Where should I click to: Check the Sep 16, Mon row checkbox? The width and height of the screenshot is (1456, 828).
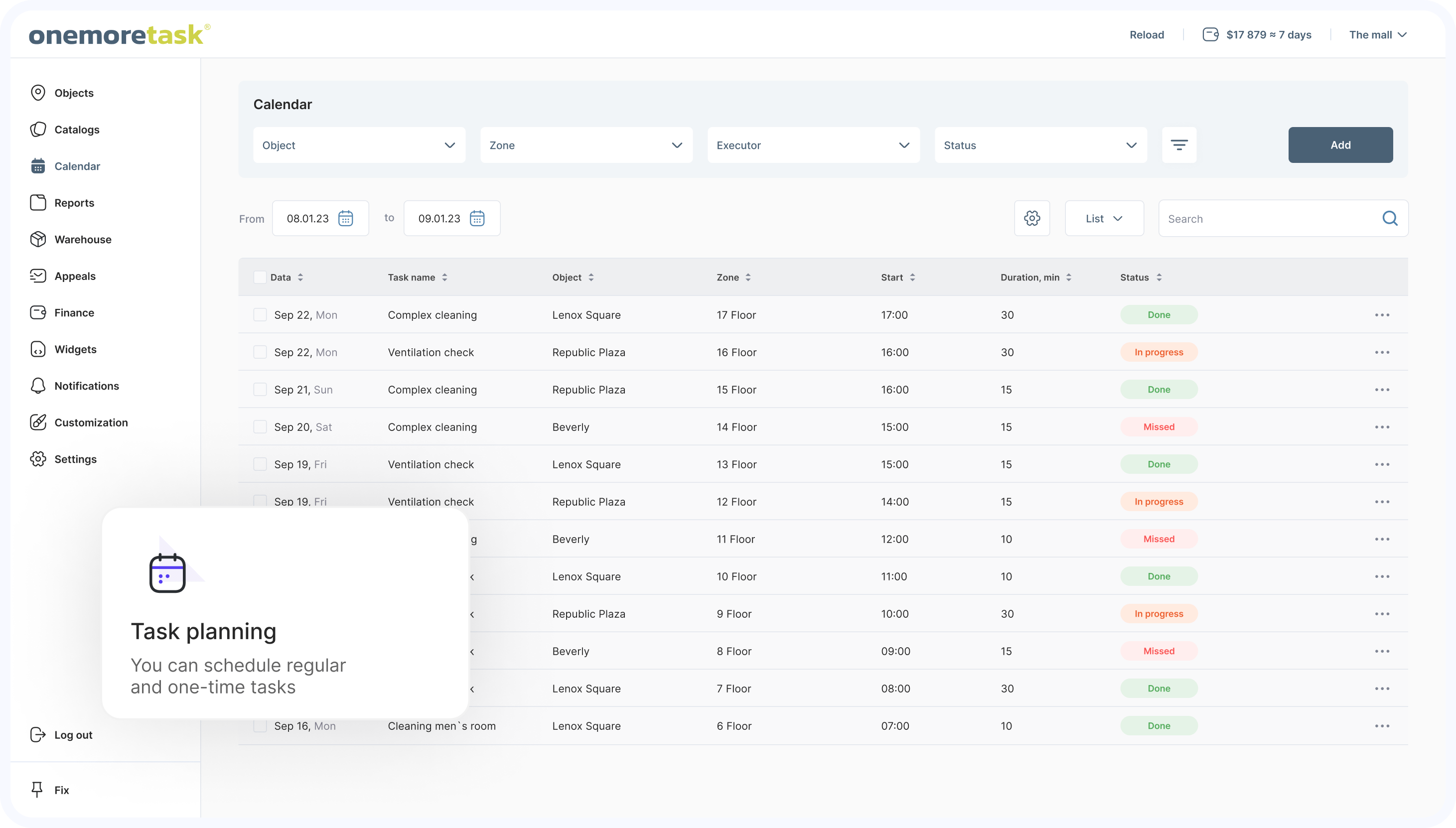(x=260, y=726)
